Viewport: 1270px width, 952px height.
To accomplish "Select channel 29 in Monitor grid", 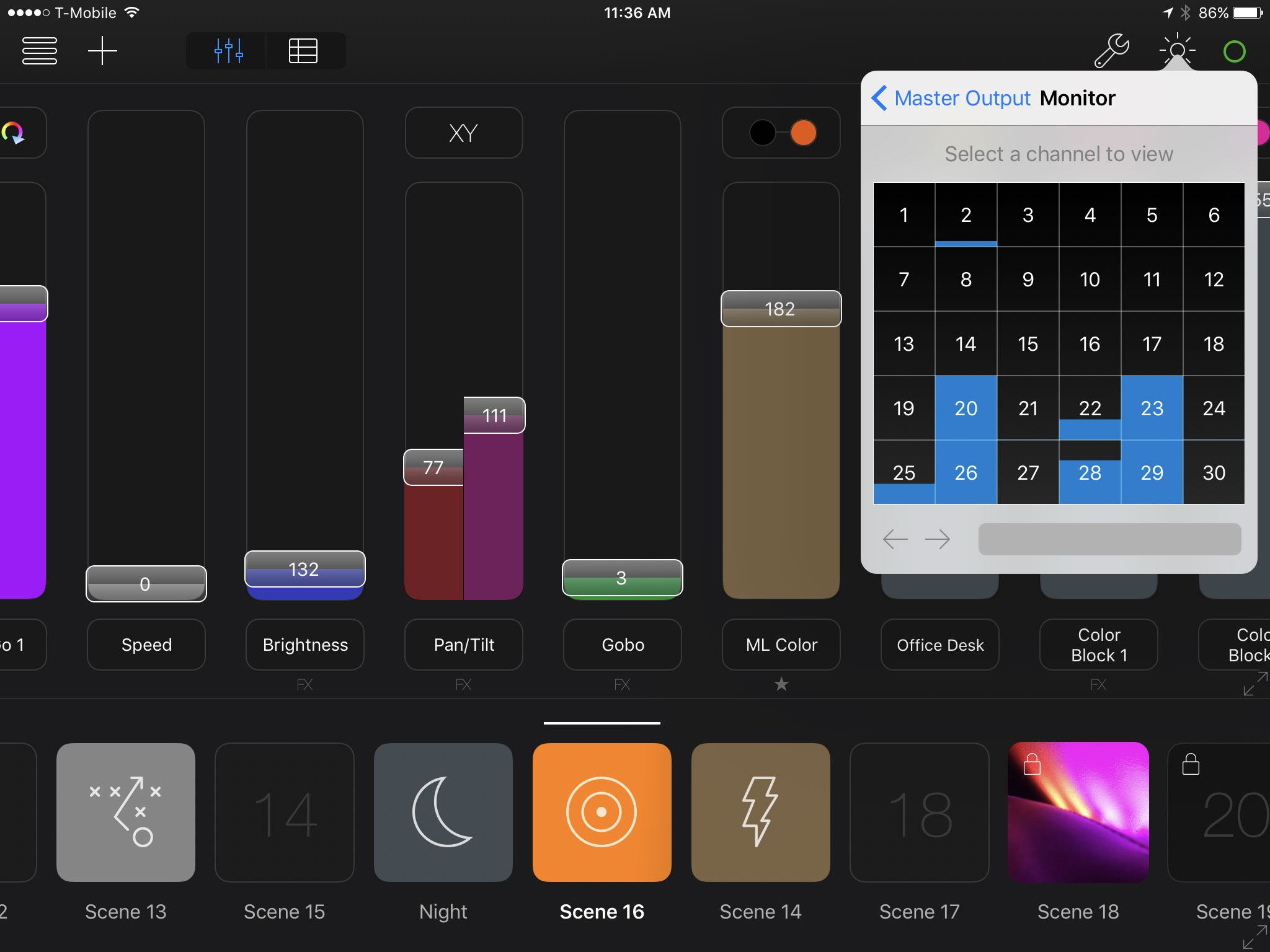I will tap(1152, 473).
